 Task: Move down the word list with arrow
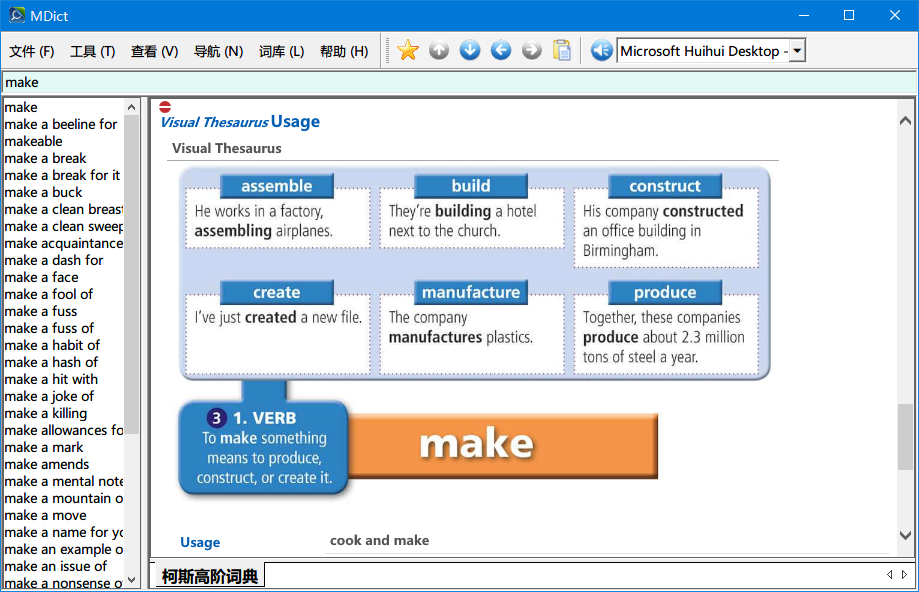[131, 580]
